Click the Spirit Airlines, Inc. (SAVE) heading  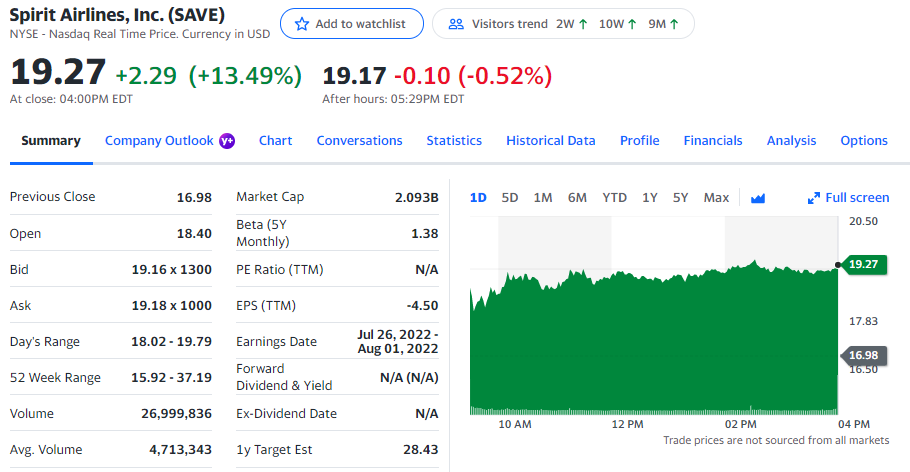pyautogui.click(x=117, y=15)
